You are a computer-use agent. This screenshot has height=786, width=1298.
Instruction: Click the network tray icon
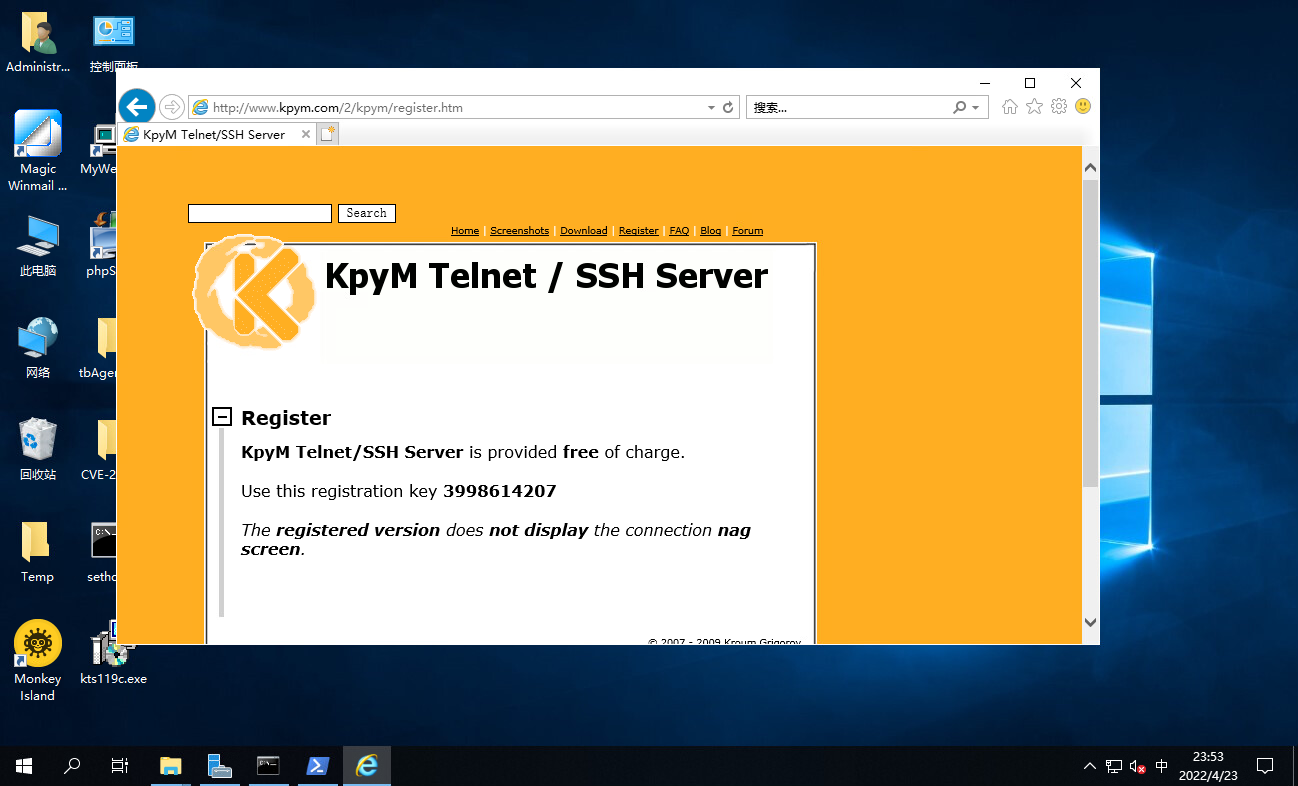click(1114, 766)
